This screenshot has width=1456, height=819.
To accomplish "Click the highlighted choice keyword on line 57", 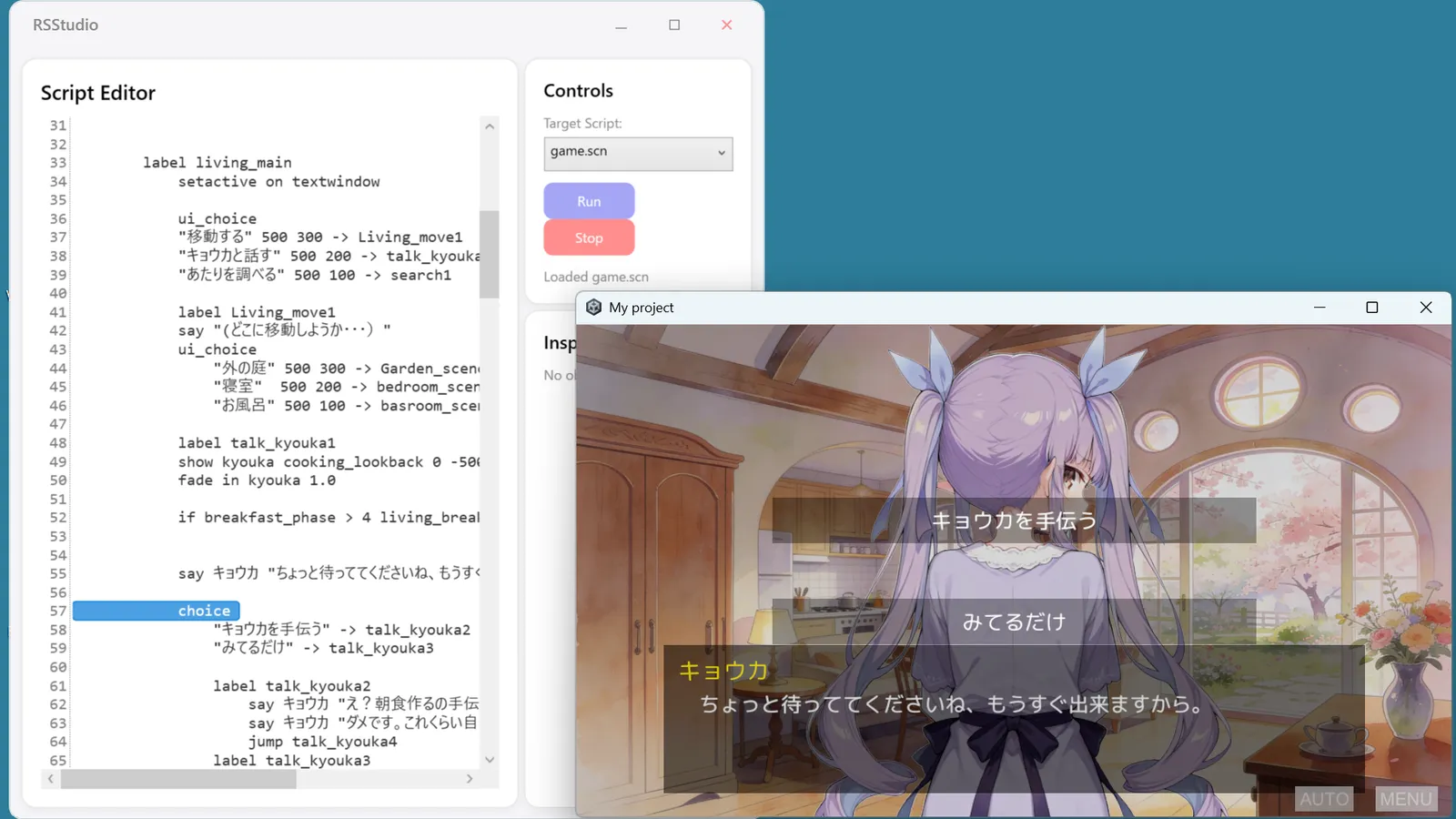I will [204, 611].
